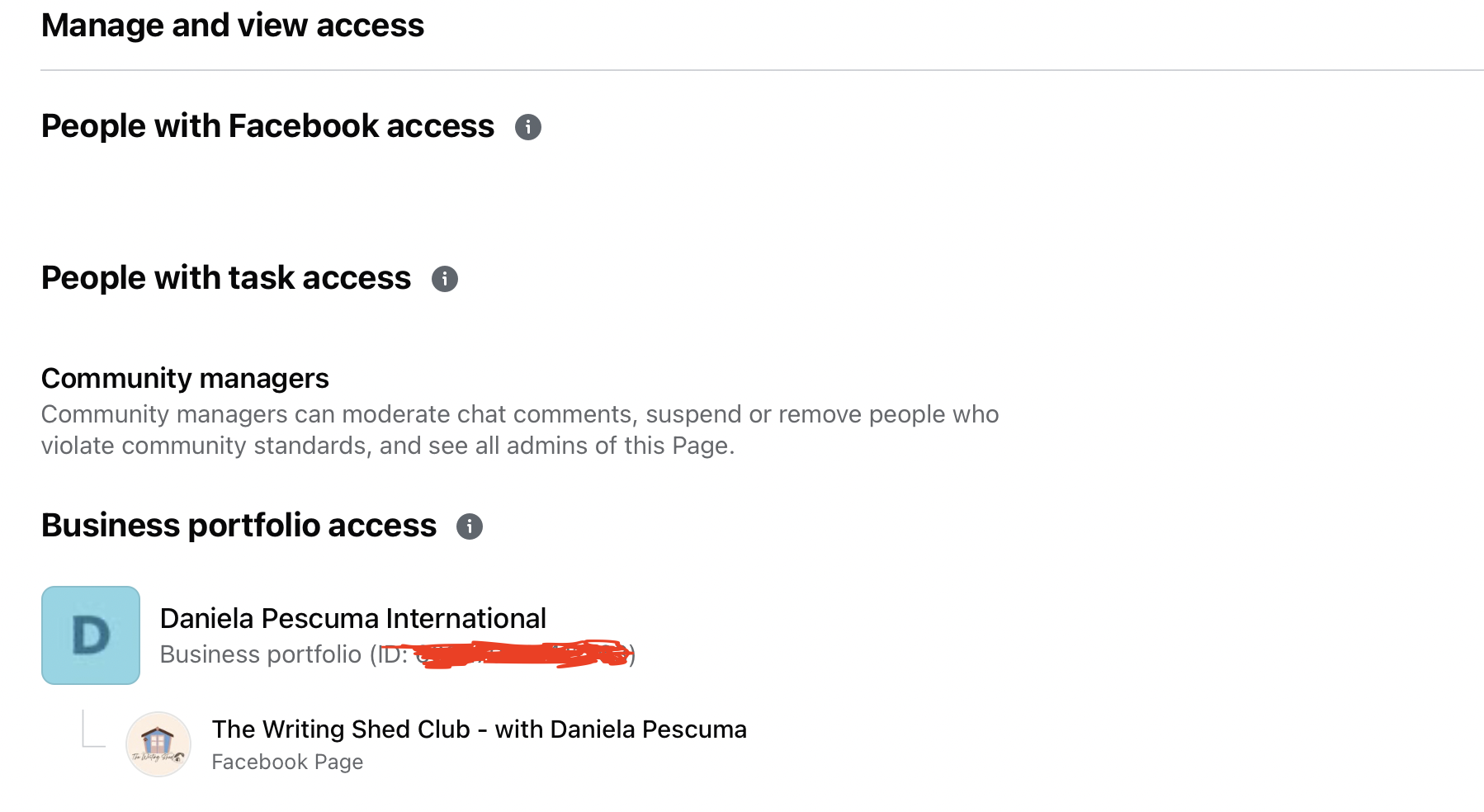Viewport: 1484px width, 812px height.
Task: Click the text 'violate community standards' line
Action: (388, 446)
